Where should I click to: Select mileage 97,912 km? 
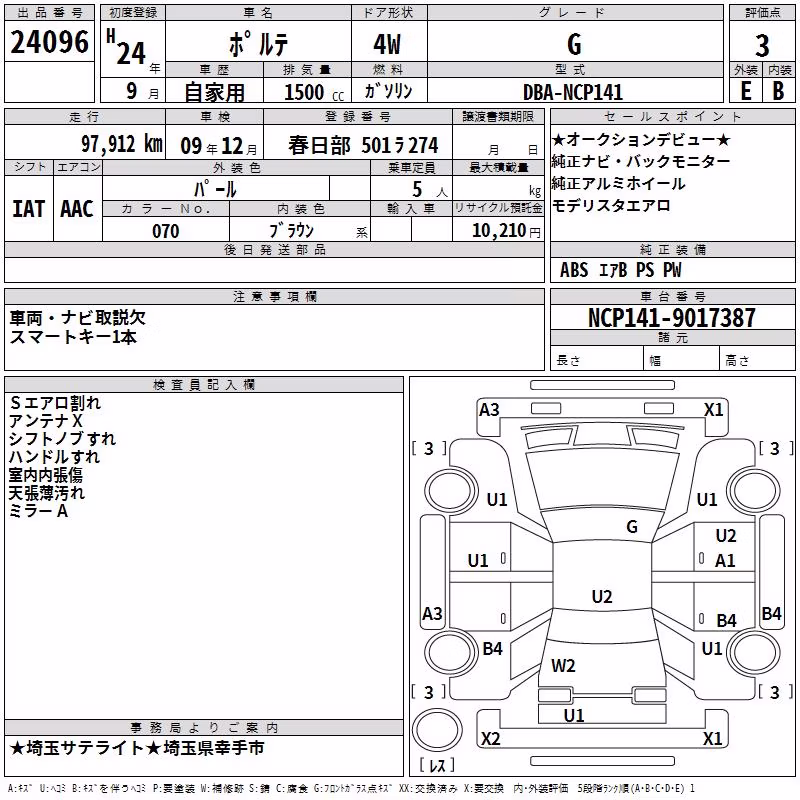pyautogui.click(x=122, y=144)
